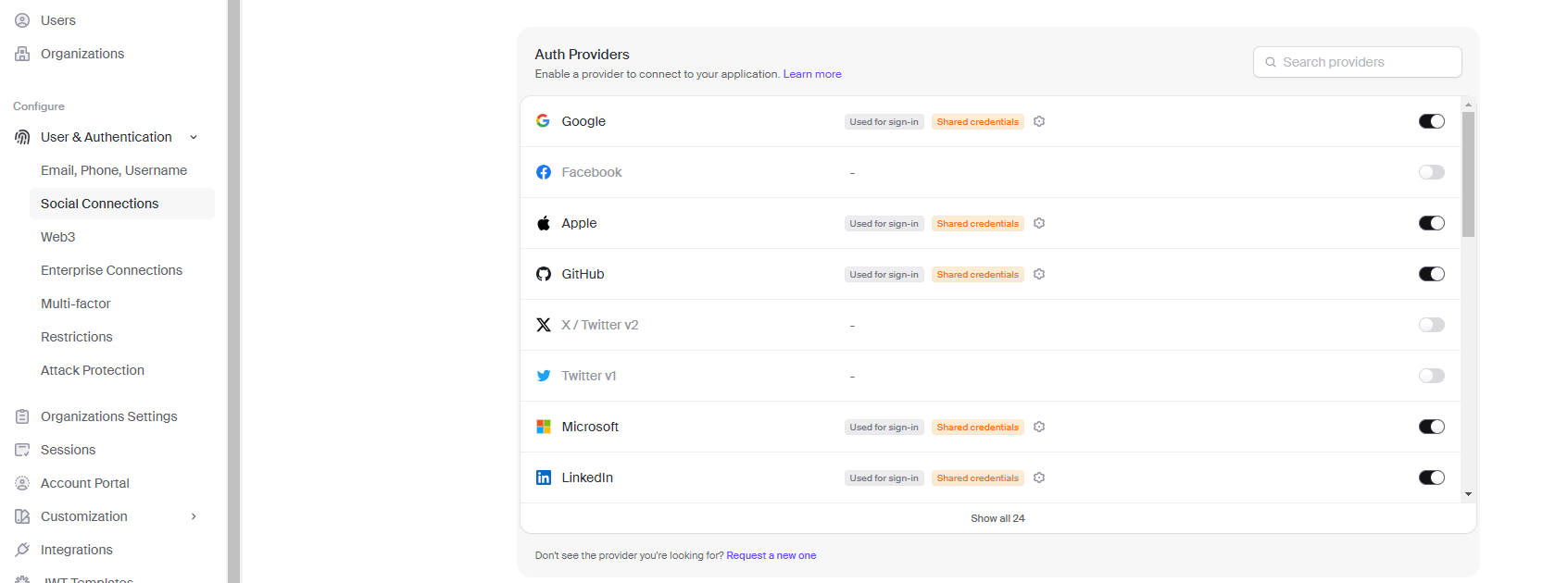Follow the Learn more link
Image resolution: width=1568 pixels, height=583 pixels.
[x=812, y=74]
